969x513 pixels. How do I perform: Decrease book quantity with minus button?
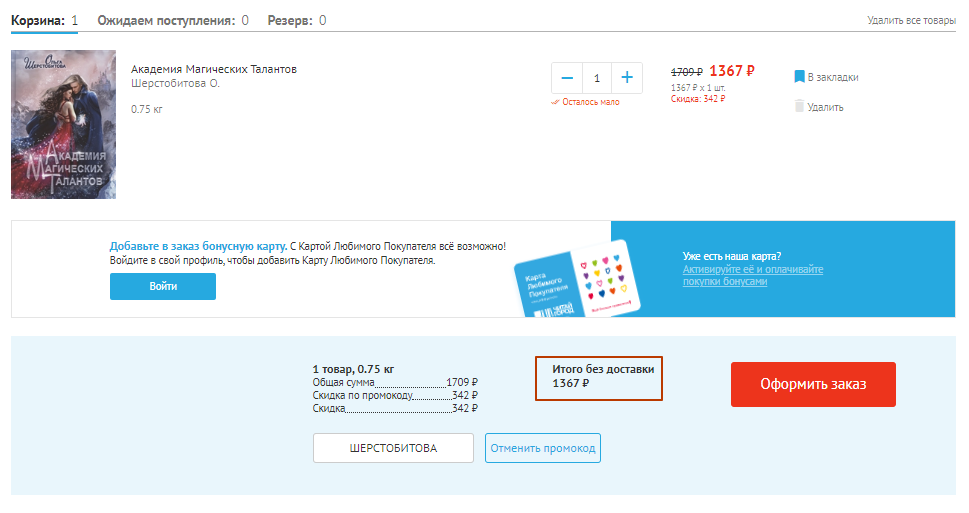click(x=567, y=78)
